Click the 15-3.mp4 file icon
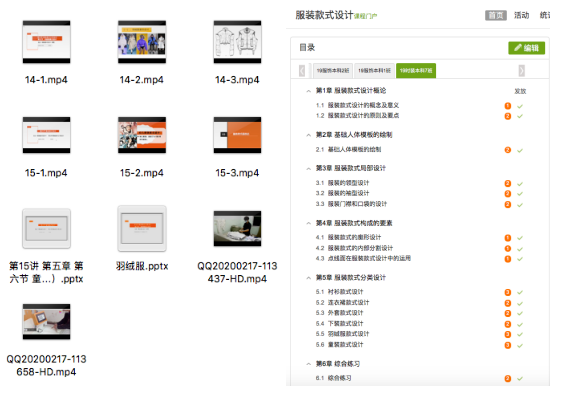This screenshot has width=565, height=393. (x=237, y=135)
